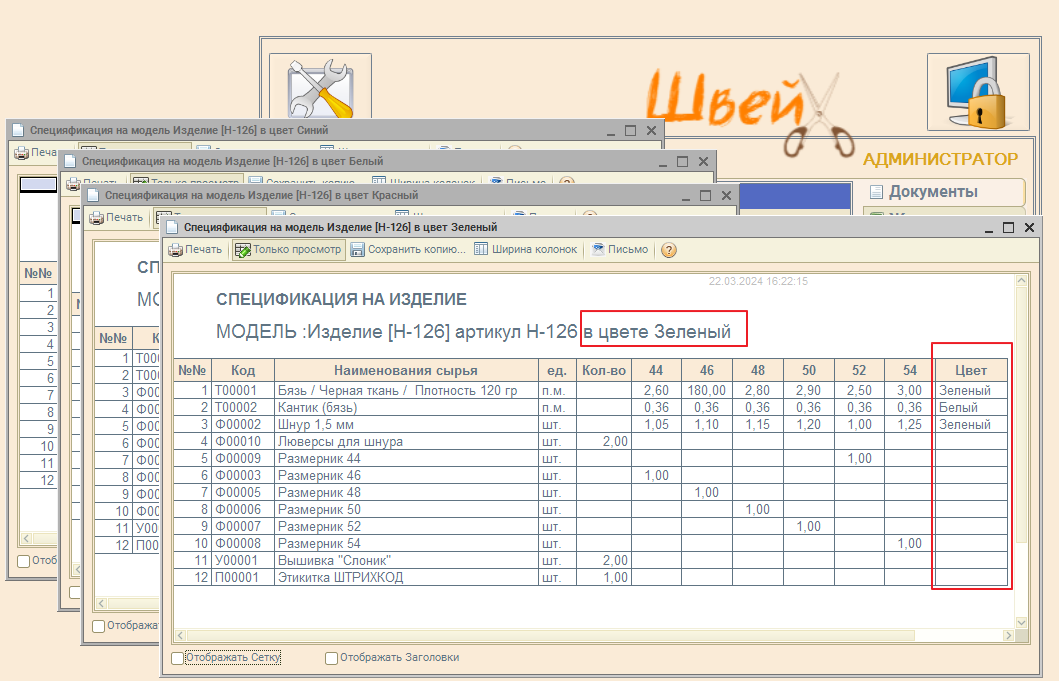Click the Код column header in Зеленый window
The height and width of the screenshot is (681, 1059).
pyautogui.click(x=243, y=370)
